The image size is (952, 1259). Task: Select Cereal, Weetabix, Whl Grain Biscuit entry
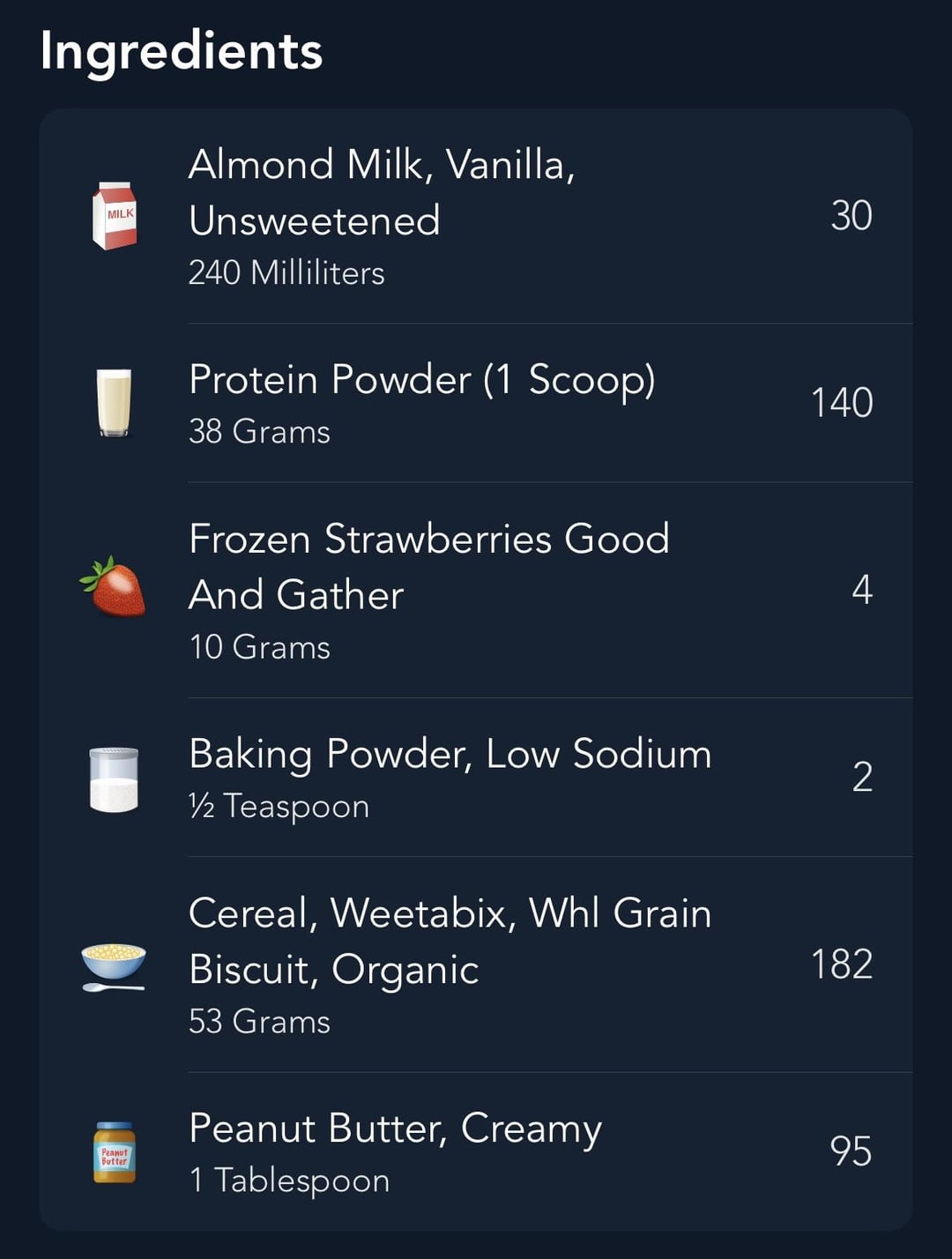tap(476, 965)
